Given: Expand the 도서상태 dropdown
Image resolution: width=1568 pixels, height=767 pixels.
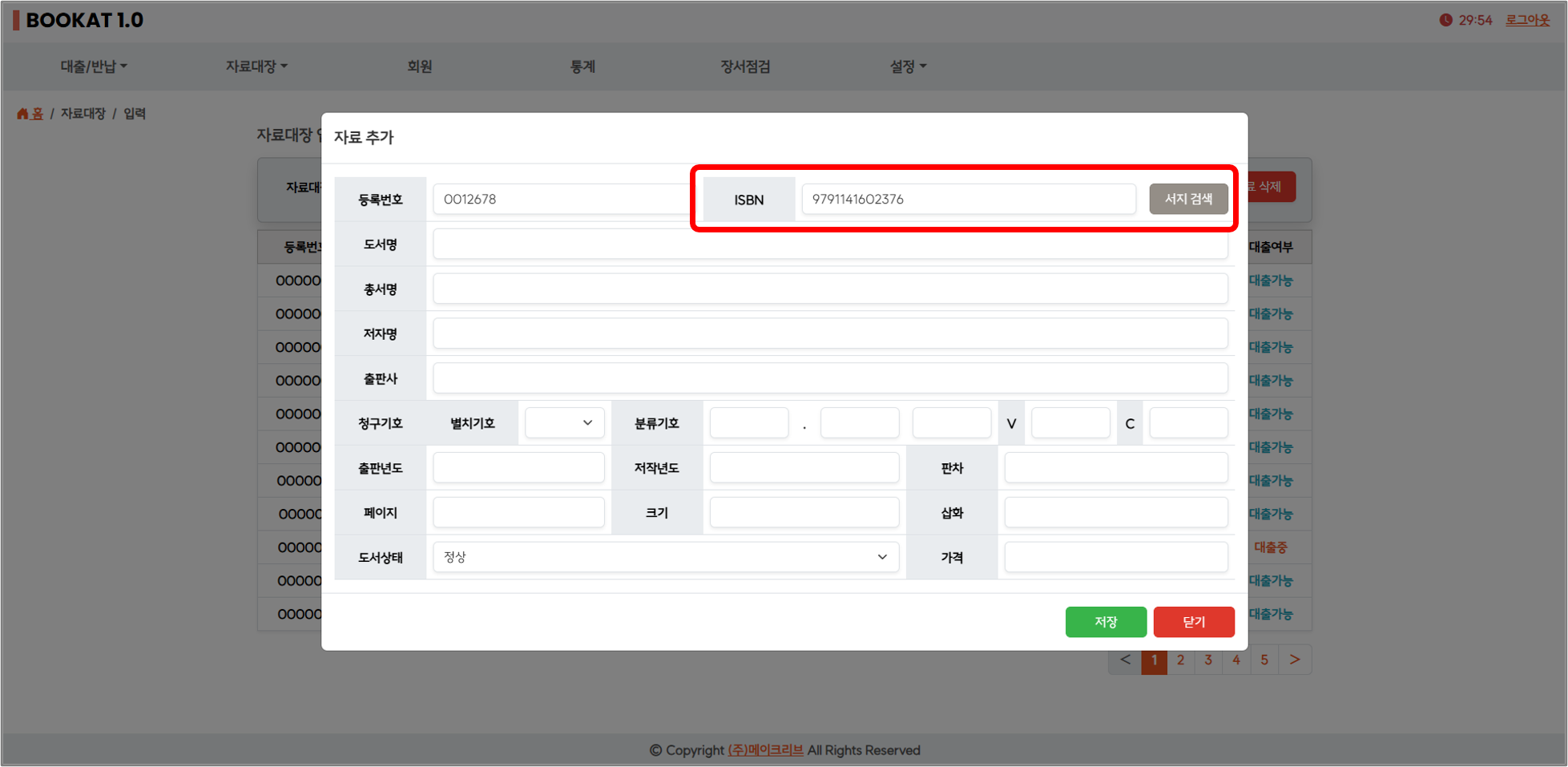Looking at the screenshot, I should [x=665, y=557].
